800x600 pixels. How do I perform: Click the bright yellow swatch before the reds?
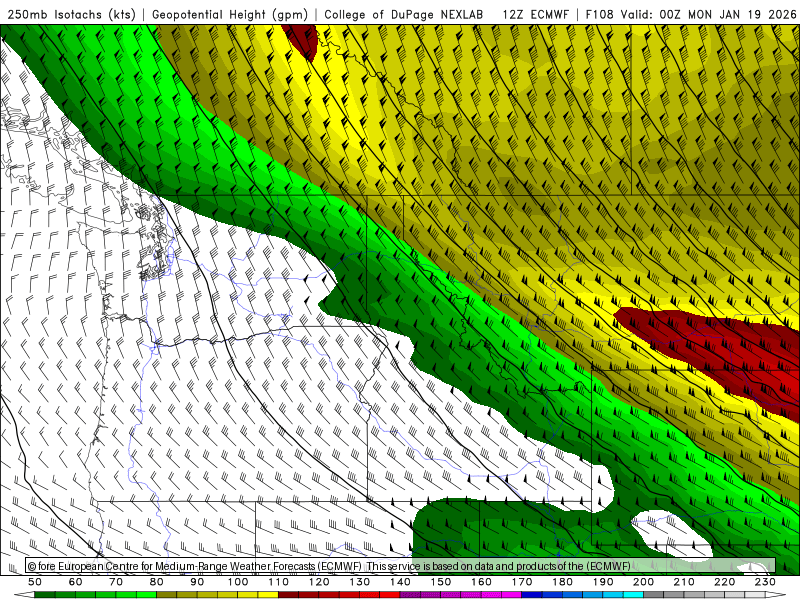pyautogui.click(x=268, y=595)
